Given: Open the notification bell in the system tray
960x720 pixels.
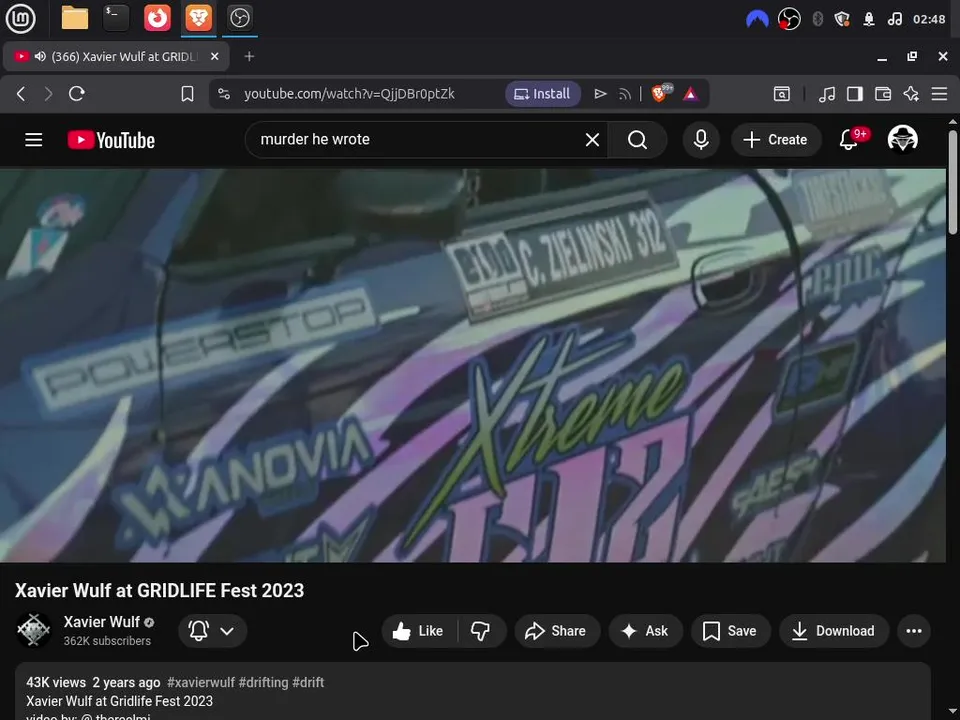Looking at the screenshot, I should (x=869, y=19).
